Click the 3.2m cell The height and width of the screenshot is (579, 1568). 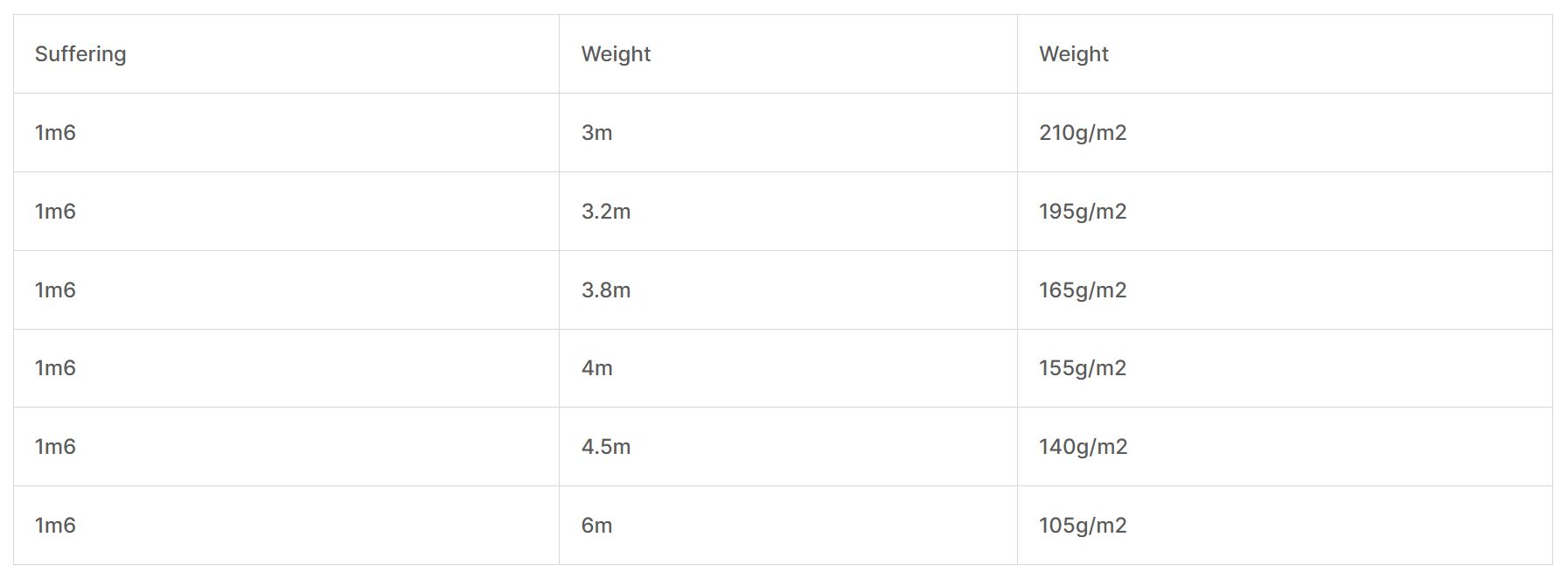point(605,212)
